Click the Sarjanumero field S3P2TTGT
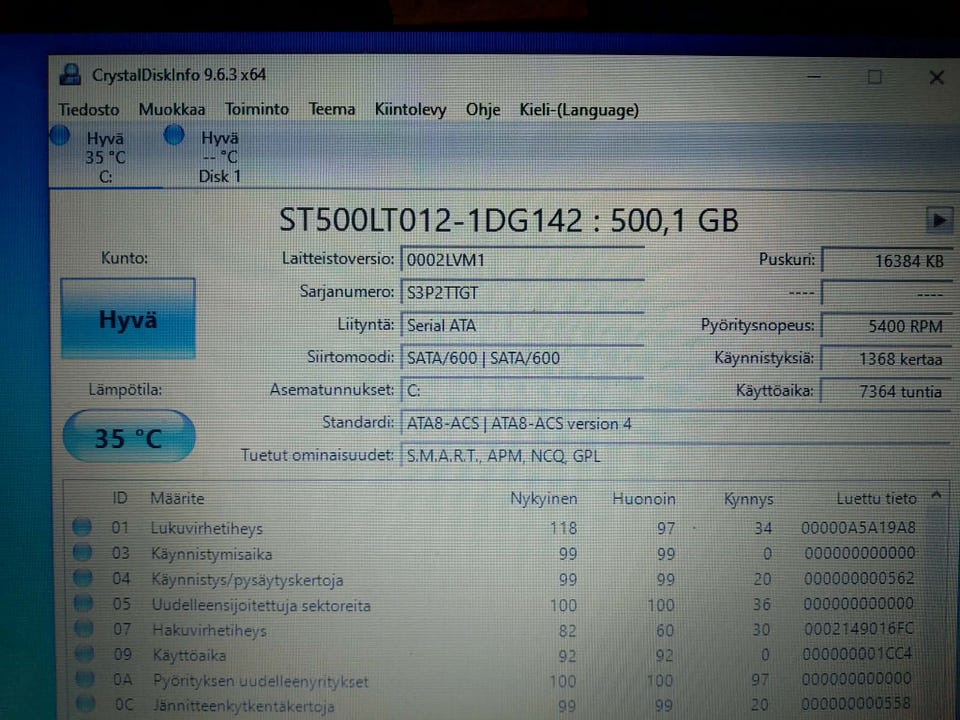This screenshot has height=720, width=960. (522, 292)
